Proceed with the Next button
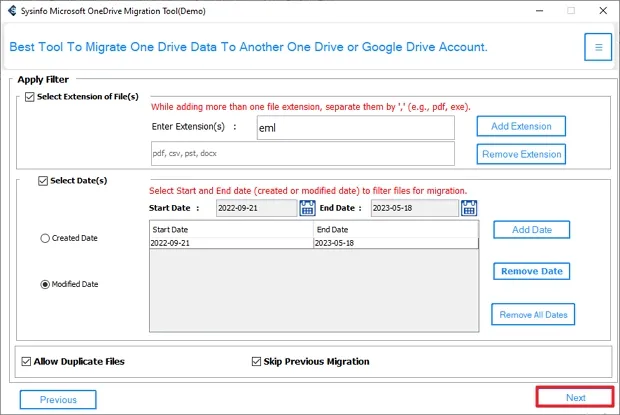Image resolution: width=620 pixels, height=415 pixels. pos(575,398)
